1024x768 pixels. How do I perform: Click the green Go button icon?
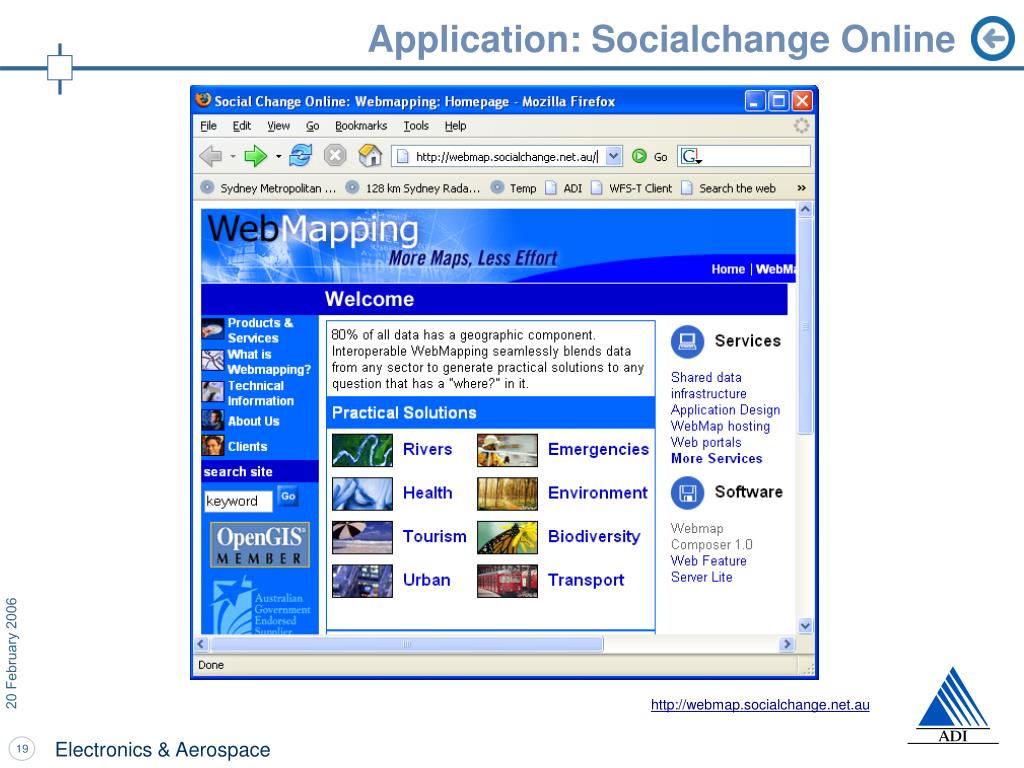639,156
